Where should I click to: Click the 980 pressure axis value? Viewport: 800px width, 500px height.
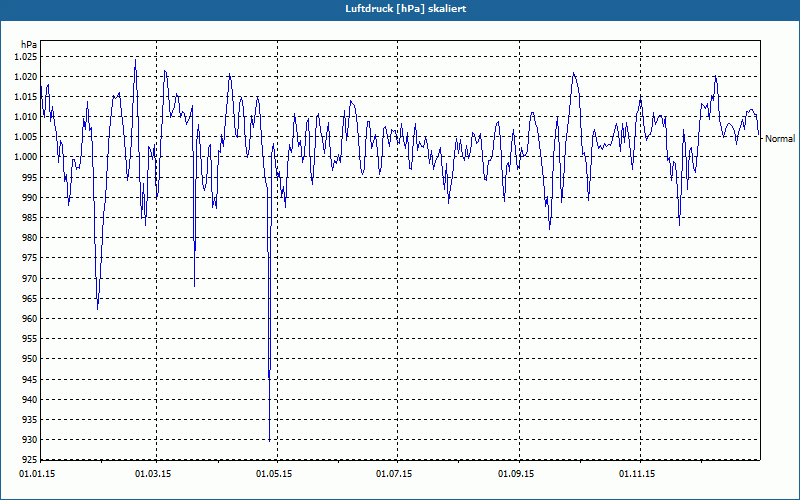click(31, 238)
